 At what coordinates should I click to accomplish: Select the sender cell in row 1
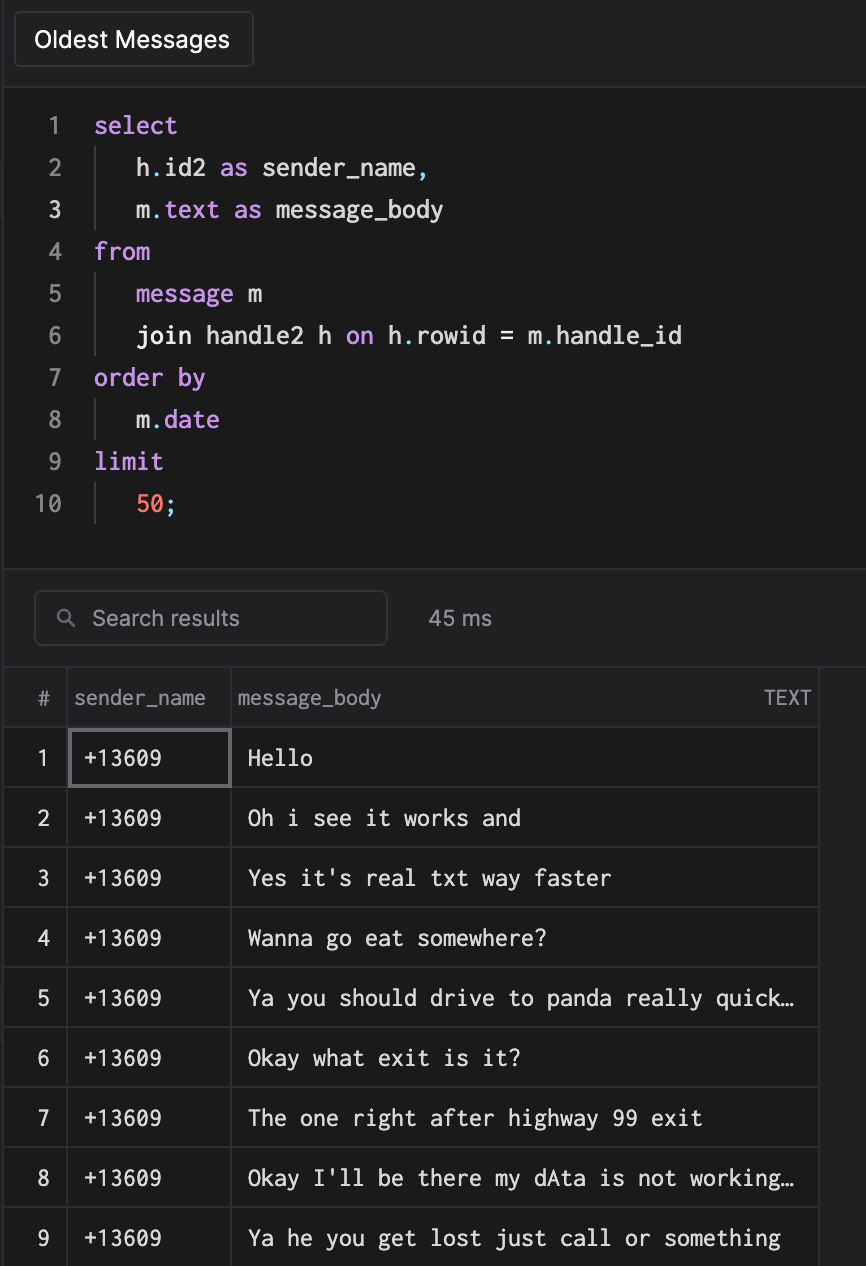(x=149, y=758)
